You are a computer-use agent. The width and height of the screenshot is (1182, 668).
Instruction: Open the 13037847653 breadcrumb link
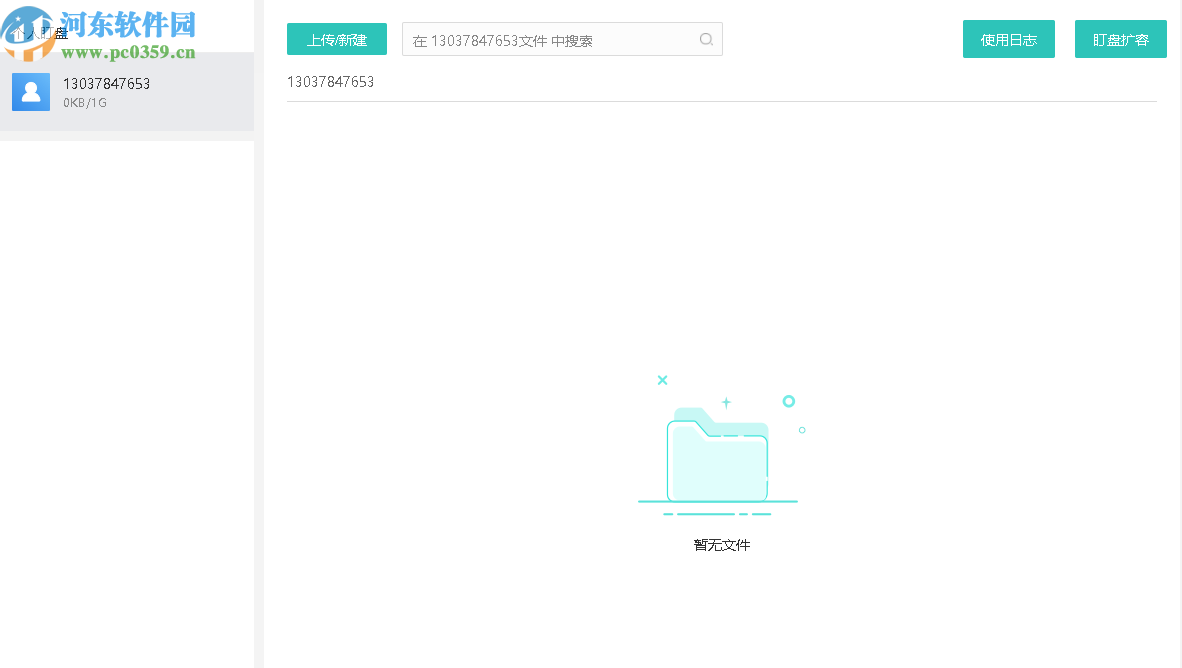[x=330, y=82]
